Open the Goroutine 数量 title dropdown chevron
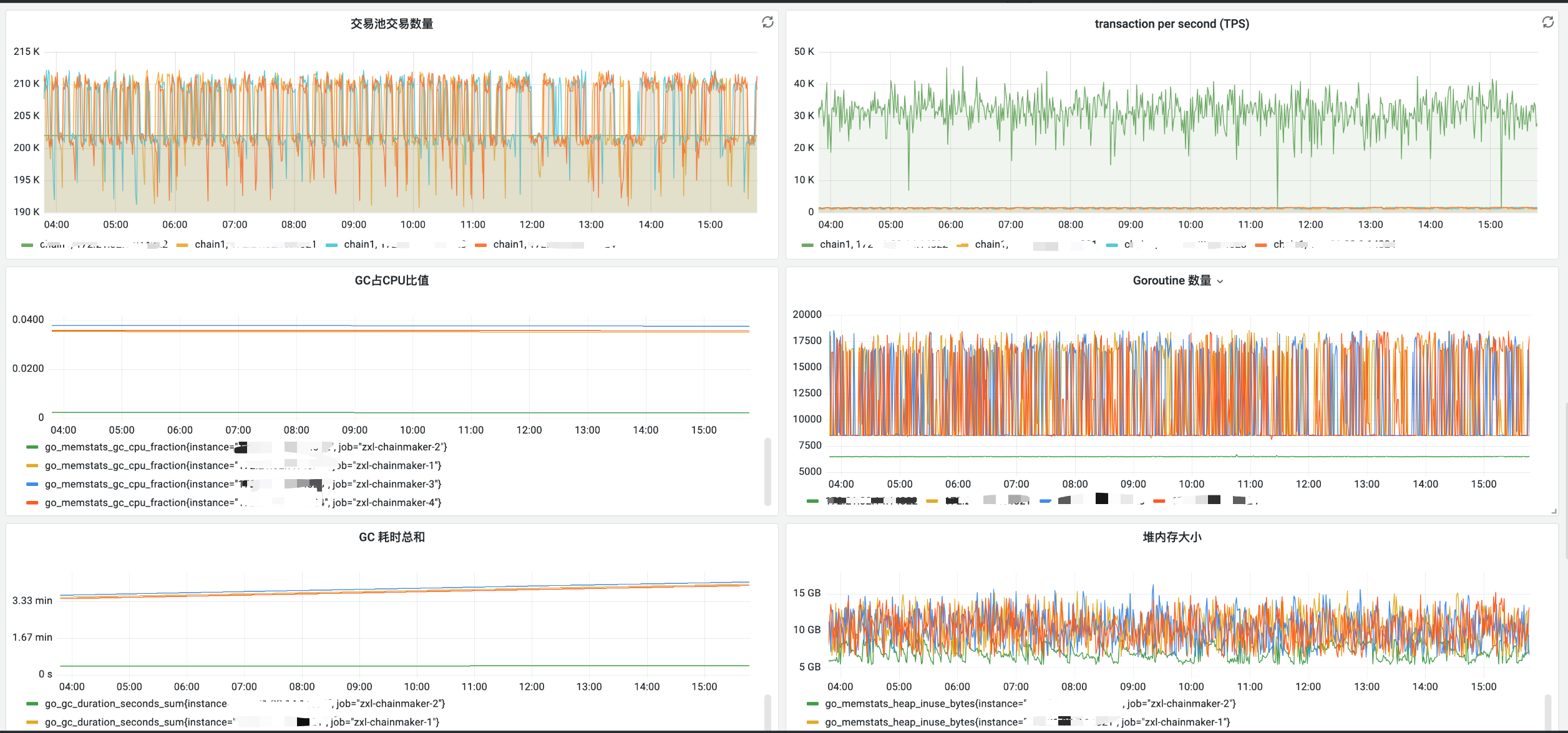This screenshot has width=1568, height=733. (1220, 281)
